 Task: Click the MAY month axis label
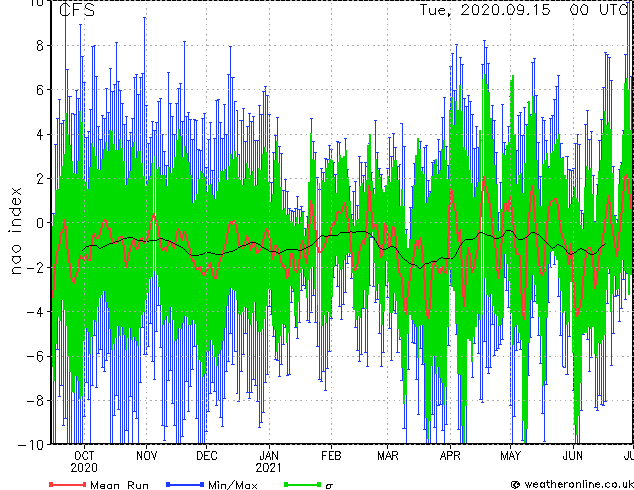click(510, 456)
